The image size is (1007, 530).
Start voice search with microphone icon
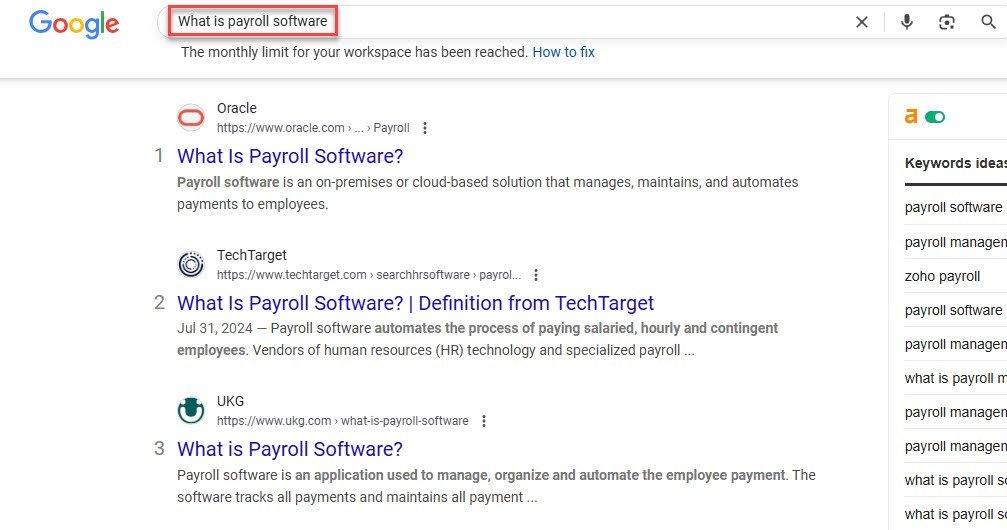click(906, 22)
